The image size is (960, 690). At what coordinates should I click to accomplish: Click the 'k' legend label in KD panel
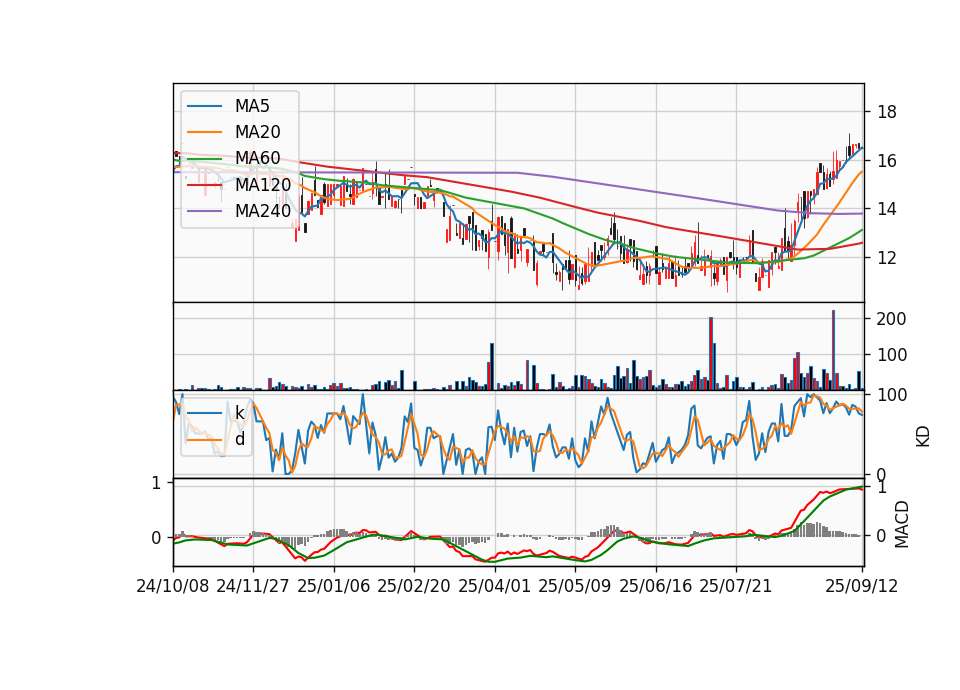[239, 413]
